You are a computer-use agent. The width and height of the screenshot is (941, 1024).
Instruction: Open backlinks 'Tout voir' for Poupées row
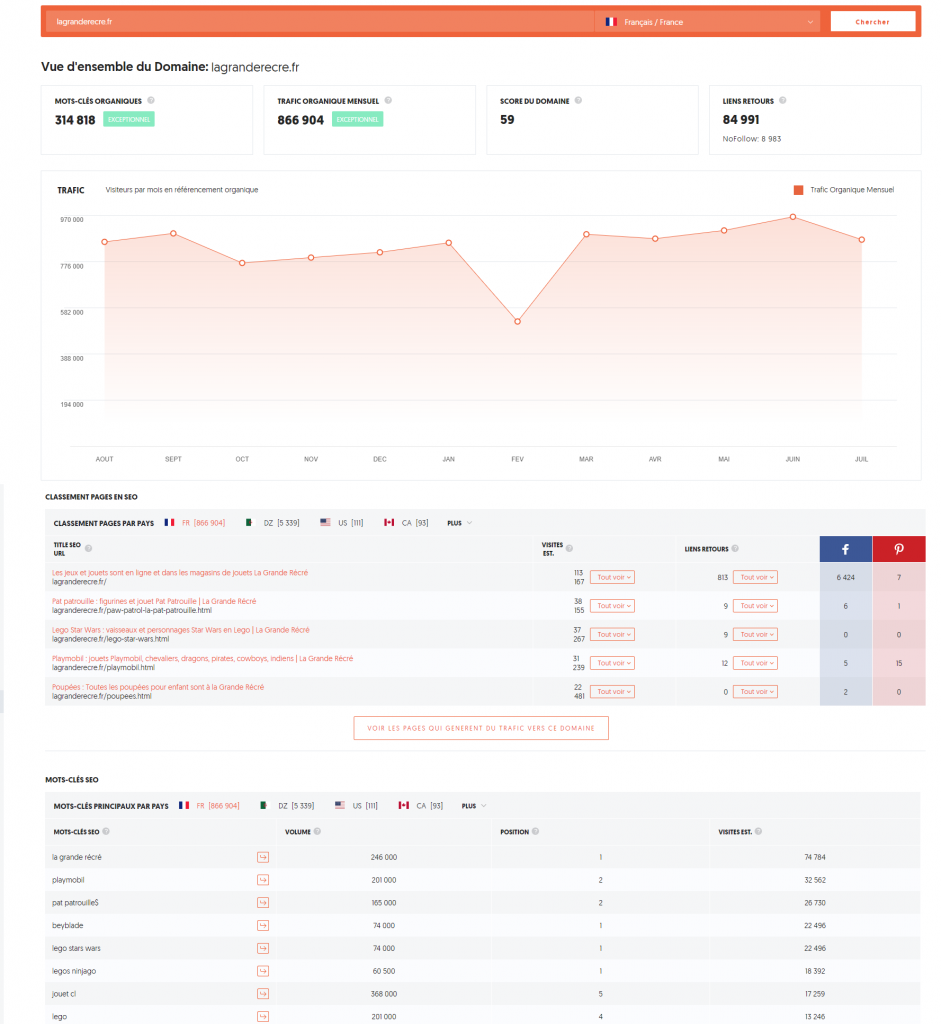755,692
